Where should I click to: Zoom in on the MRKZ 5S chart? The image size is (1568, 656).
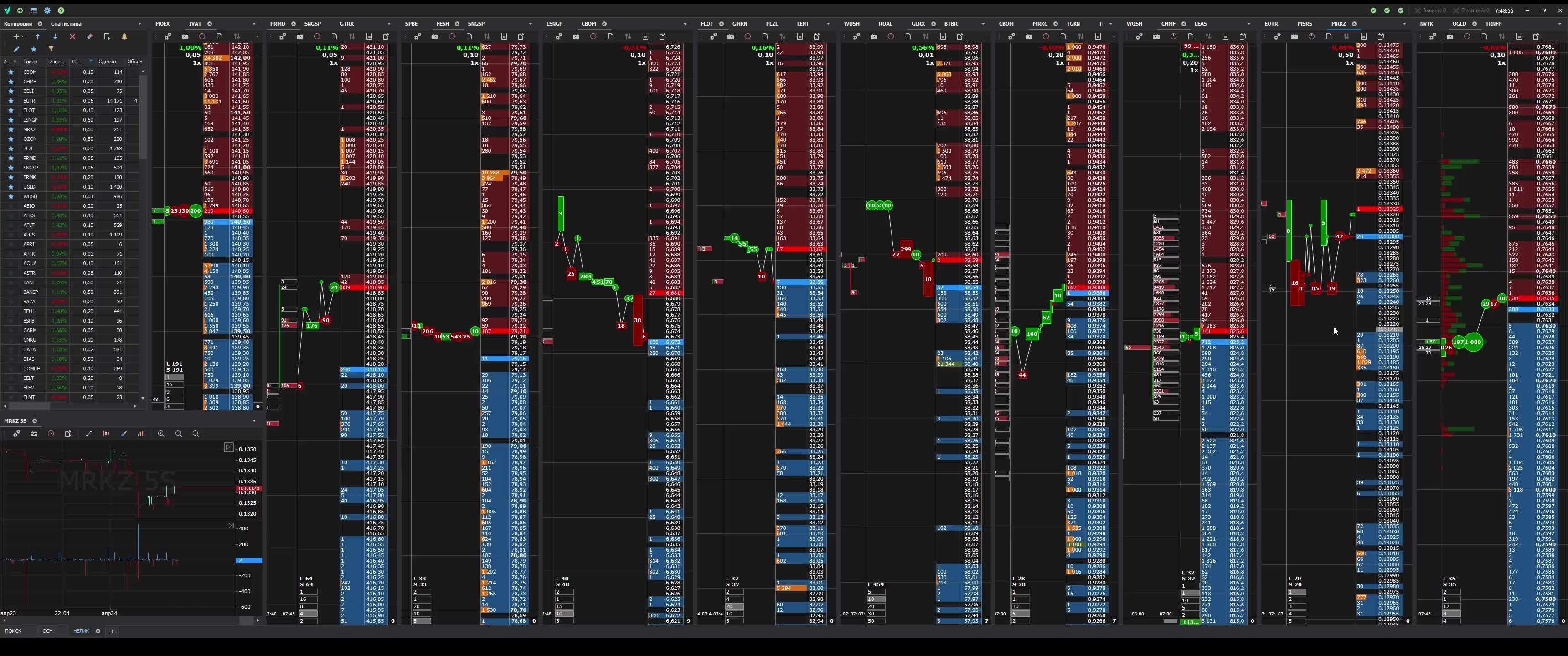click(x=161, y=434)
